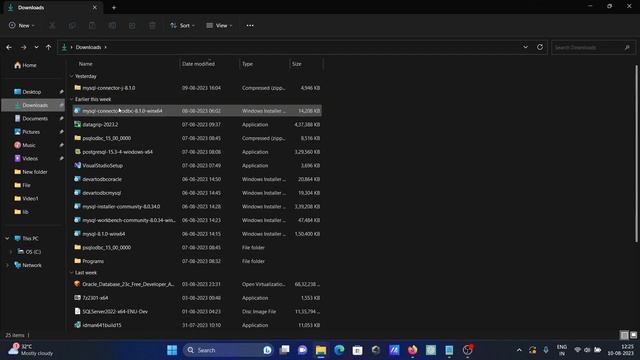Sort by Size column header
The image size is (640, 360).
coord(306,64)
